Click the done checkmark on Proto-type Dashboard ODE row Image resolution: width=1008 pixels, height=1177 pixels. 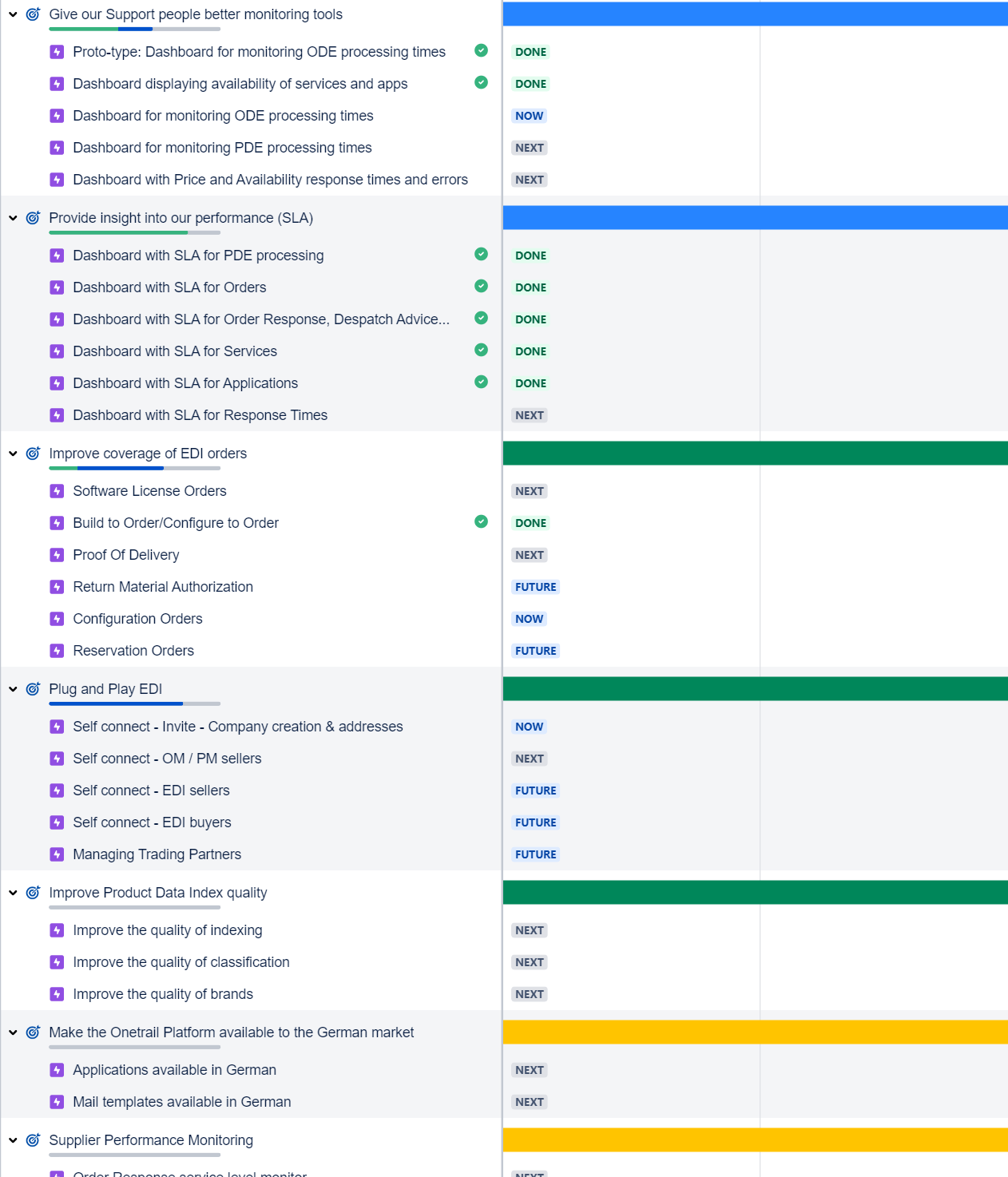coord(481,51)
